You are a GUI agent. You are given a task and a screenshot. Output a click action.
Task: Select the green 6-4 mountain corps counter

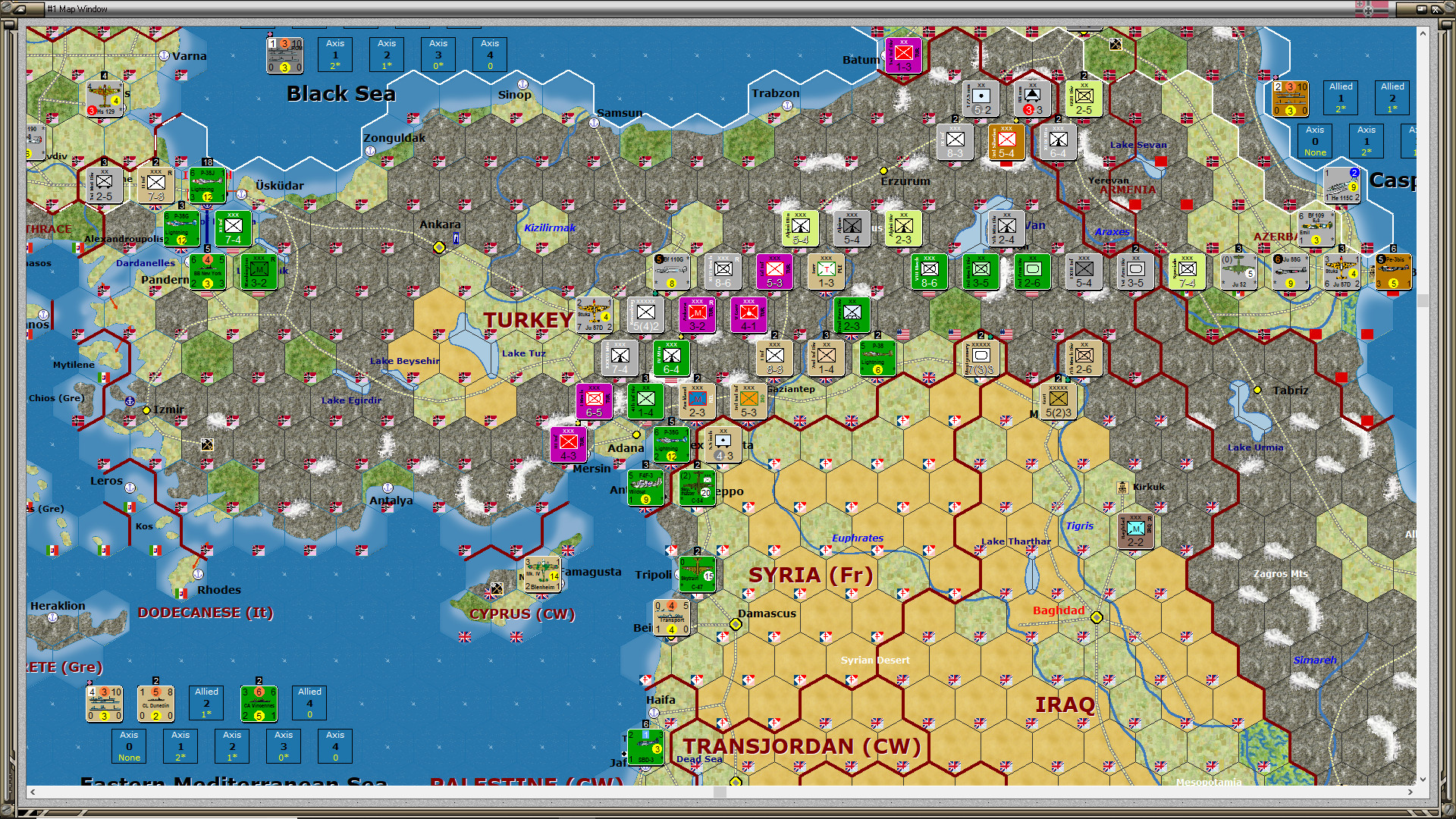[x=671, y=358]
